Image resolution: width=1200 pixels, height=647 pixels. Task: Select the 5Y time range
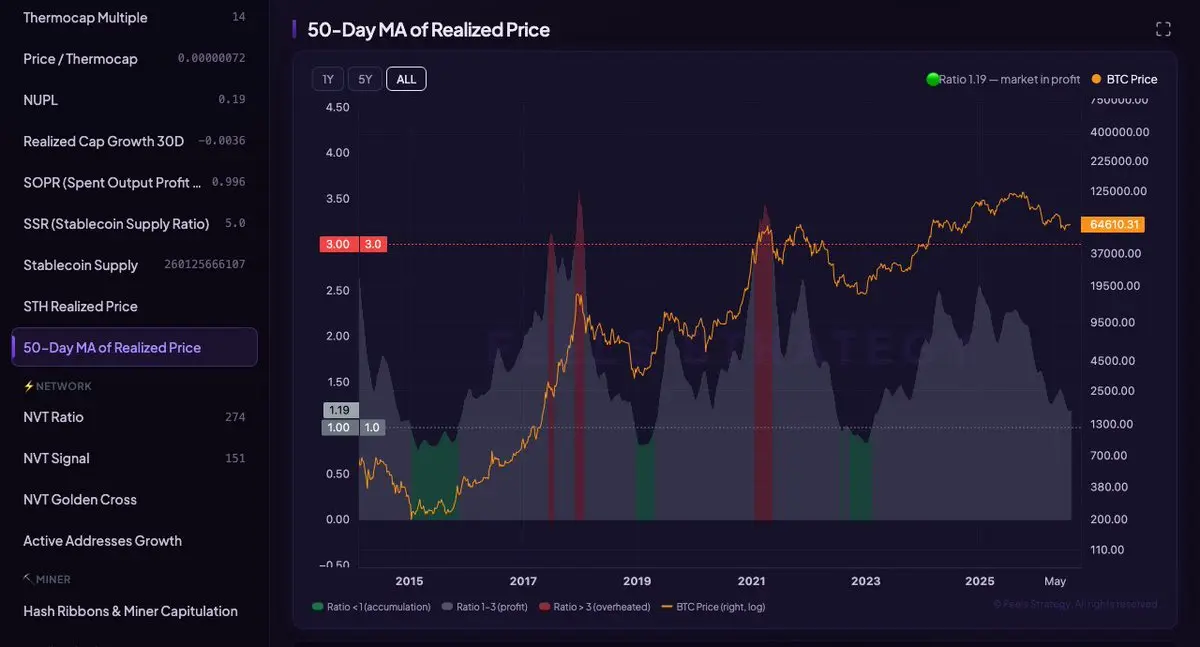(365, 79)
